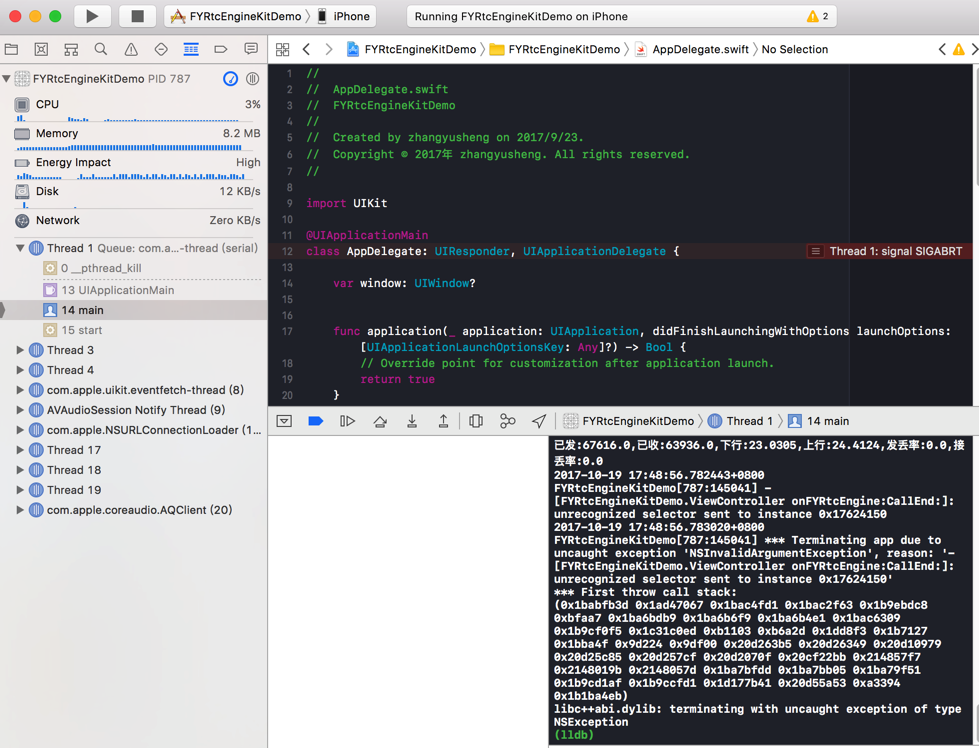Click Continue/Pause program execution button
The height and width of the screenshot is (748, 979).
coord(348,421)
